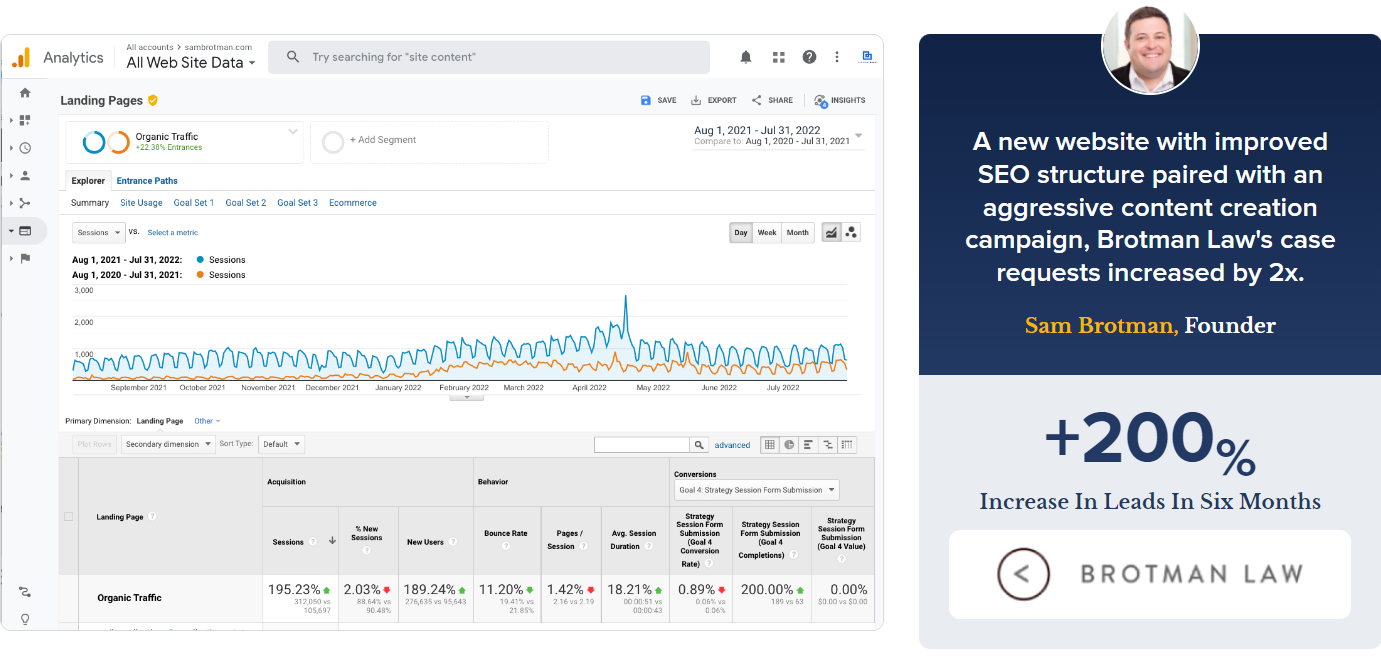Click the Insights icon button
The image size is (1381, 656).
(840, 100)
